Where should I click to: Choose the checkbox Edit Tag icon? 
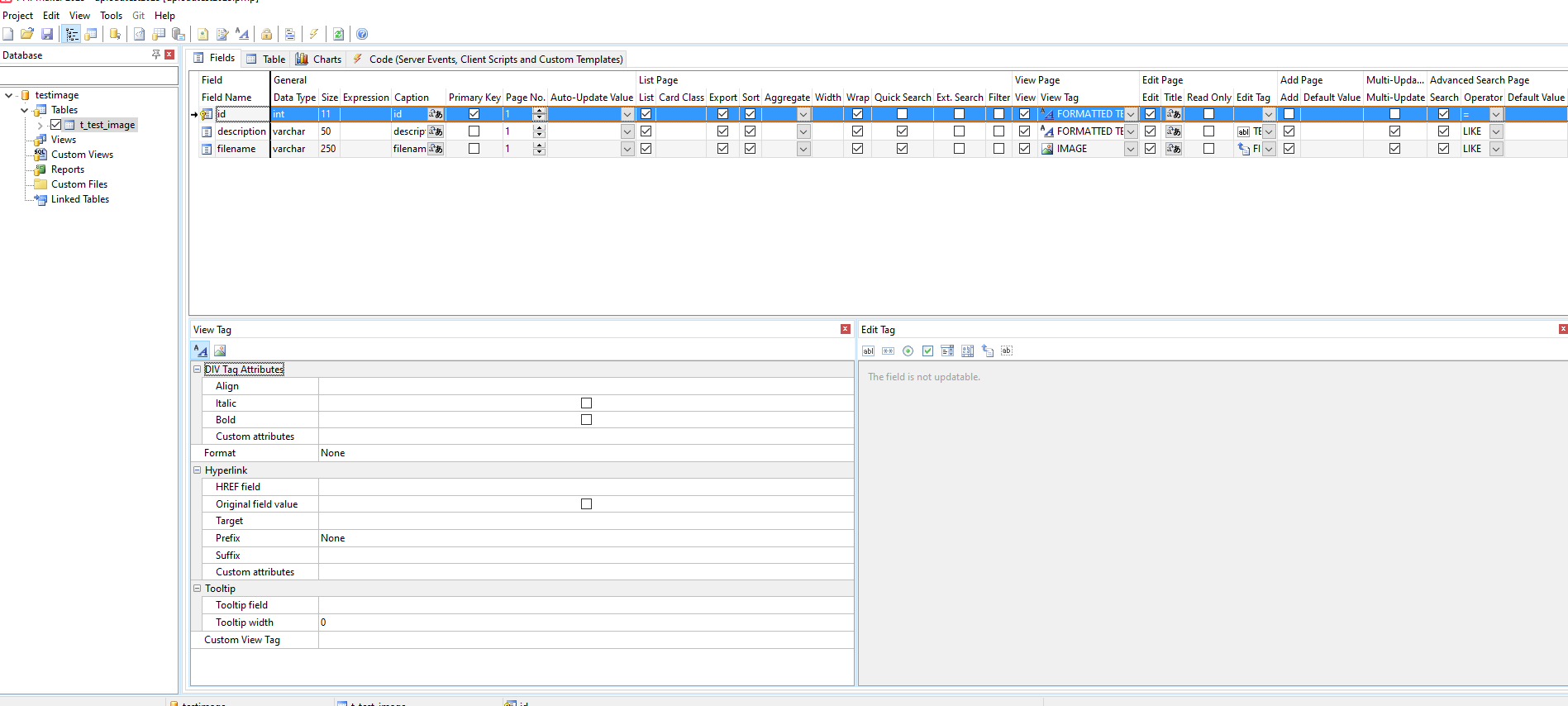(928, 351)
